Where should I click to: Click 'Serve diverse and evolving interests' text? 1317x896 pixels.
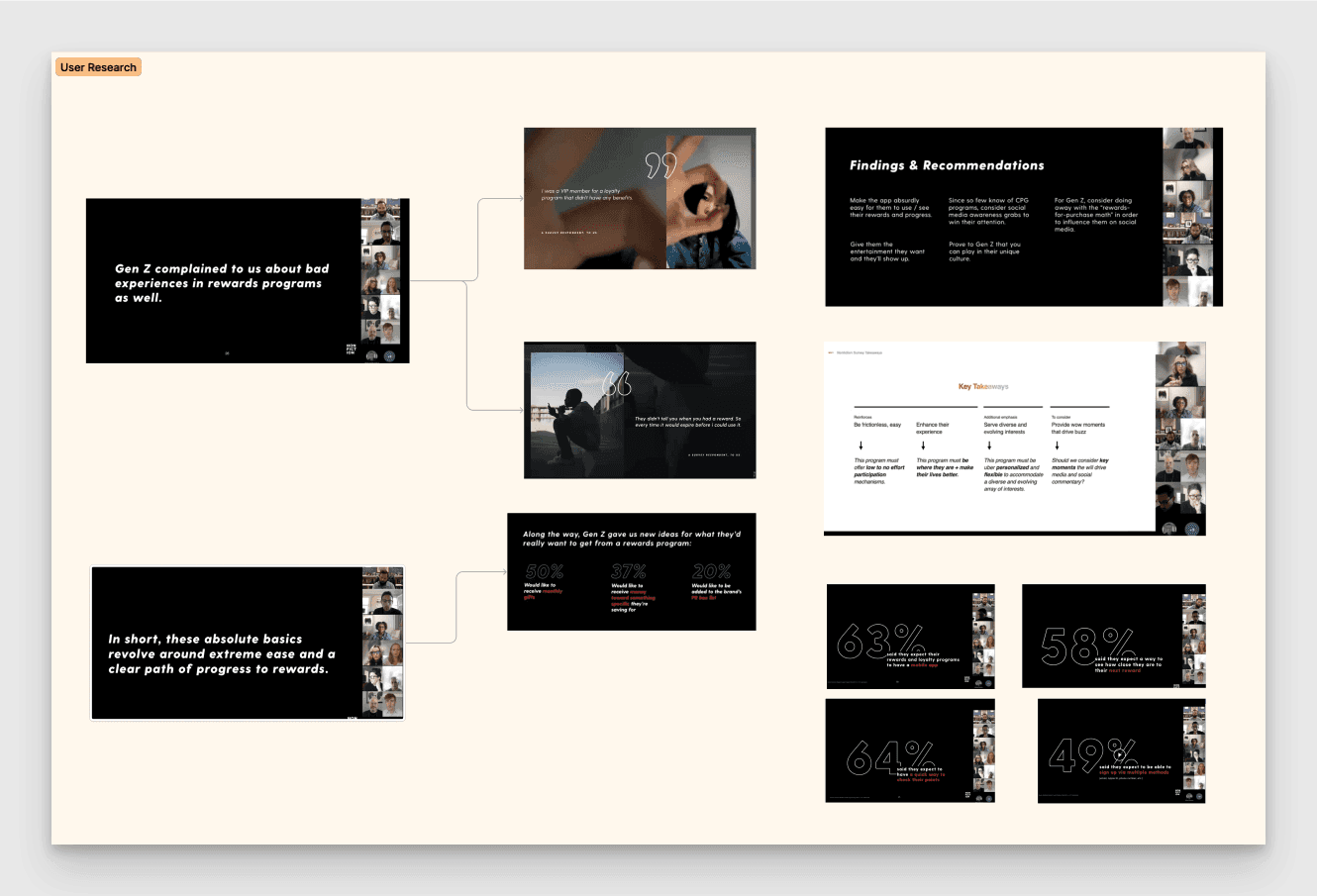coord(1005,429)
